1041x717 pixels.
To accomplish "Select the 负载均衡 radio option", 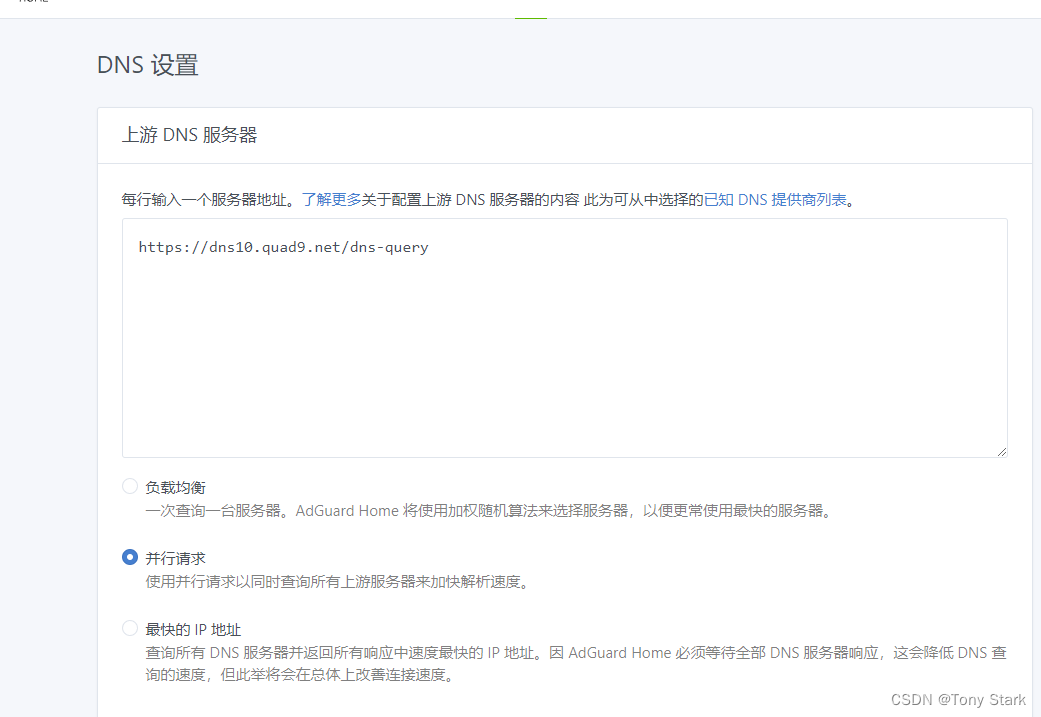I will tap(130, 486).
